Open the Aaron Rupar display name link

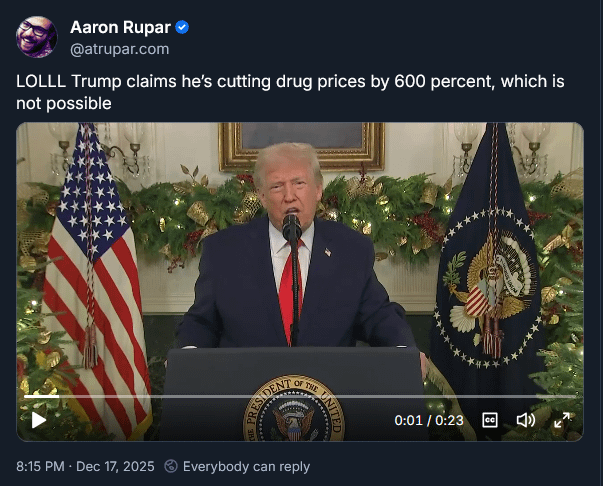click(120, 28)
